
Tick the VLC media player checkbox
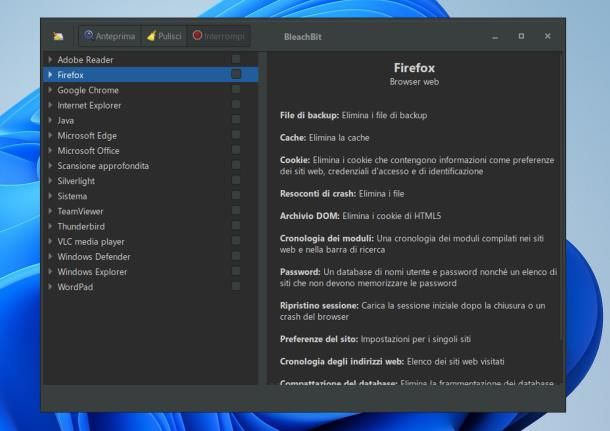coord(236,241)
